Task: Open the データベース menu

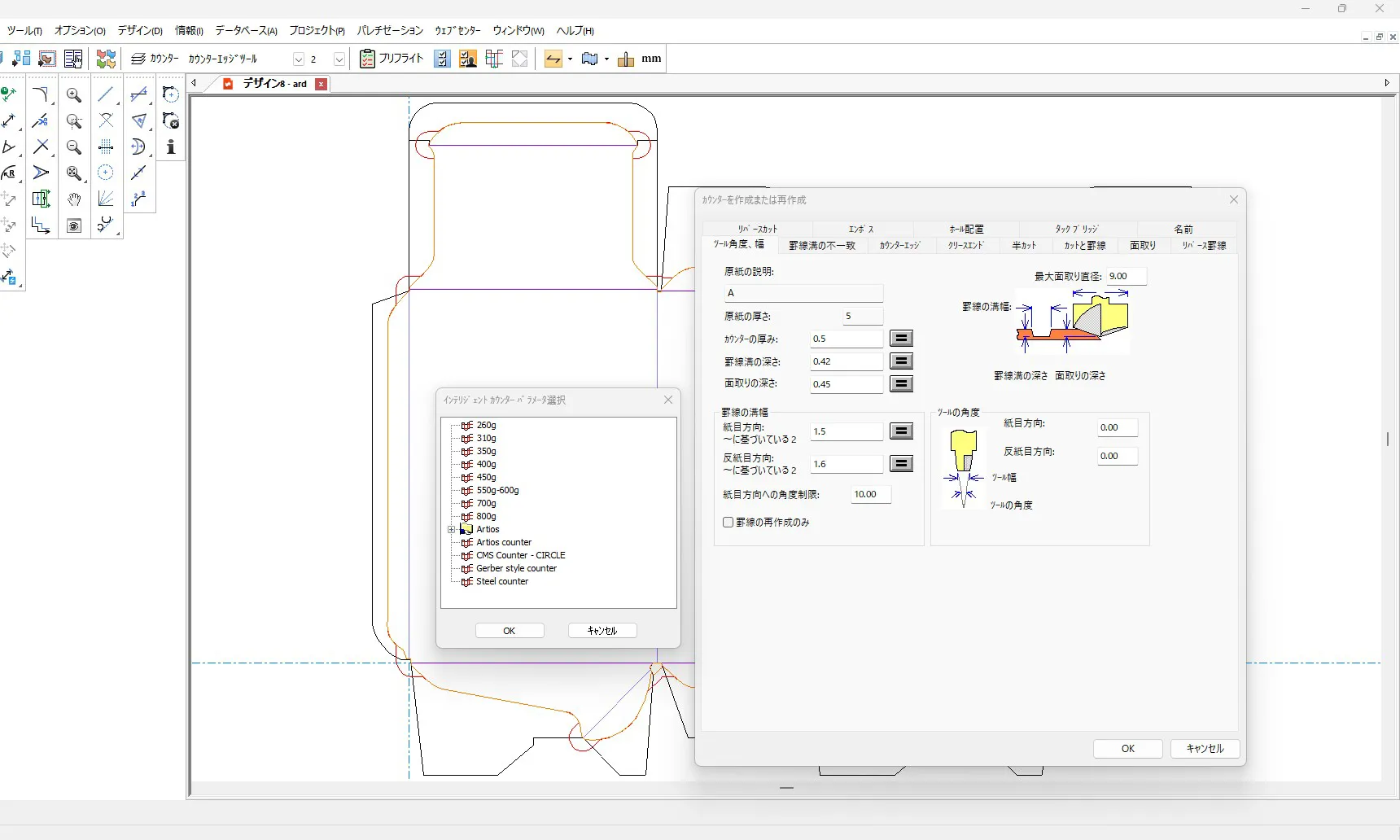Action: tap(246, 31)
